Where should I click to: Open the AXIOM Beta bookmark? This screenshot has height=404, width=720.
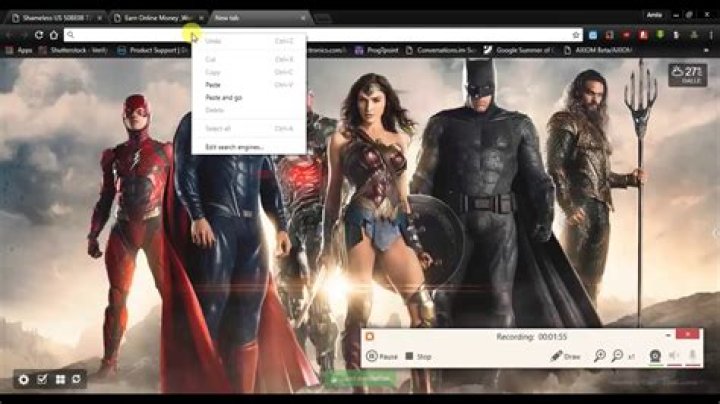597,50
